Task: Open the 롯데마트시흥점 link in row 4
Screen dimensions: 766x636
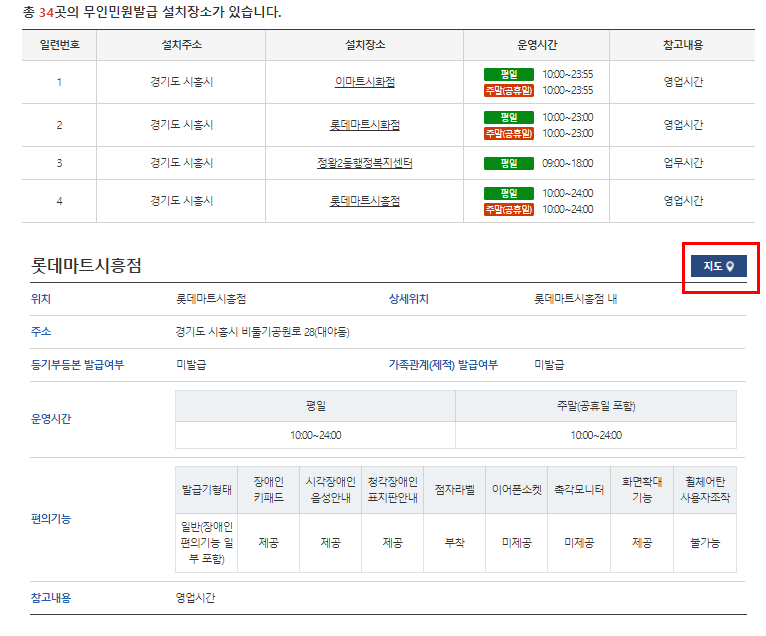Action: coord(364,201)
